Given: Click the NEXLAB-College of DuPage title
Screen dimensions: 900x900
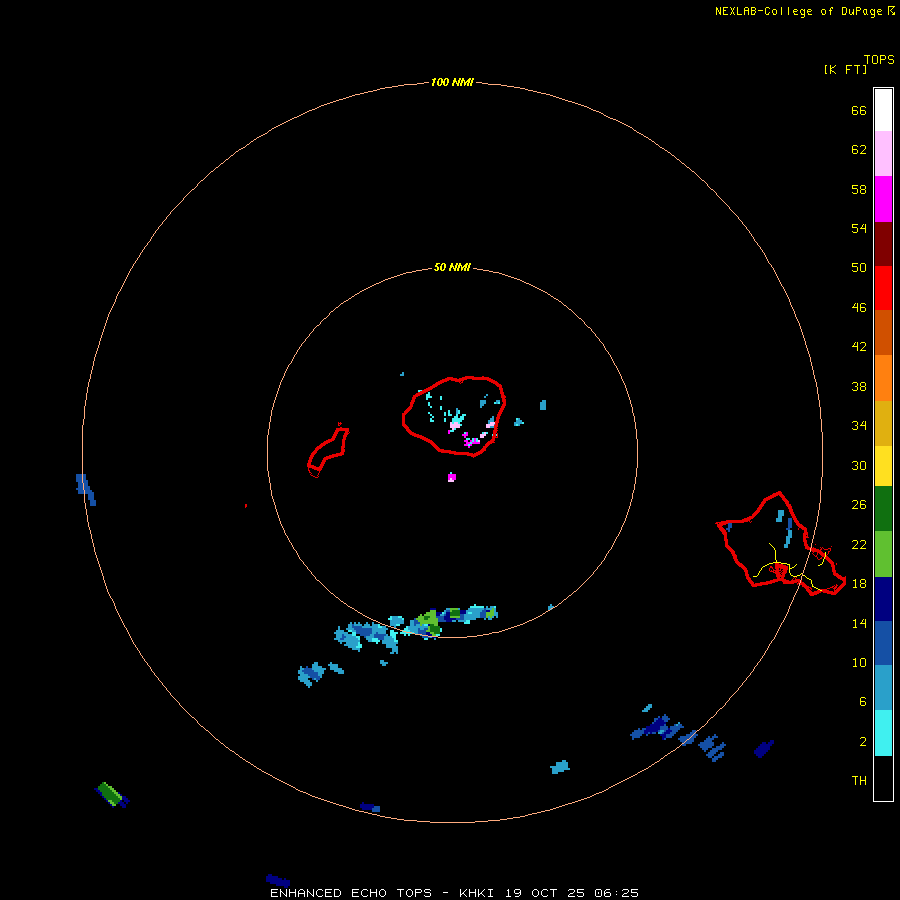Looking at the screenshot, I should pyautogui.click(x=798, y=11).
